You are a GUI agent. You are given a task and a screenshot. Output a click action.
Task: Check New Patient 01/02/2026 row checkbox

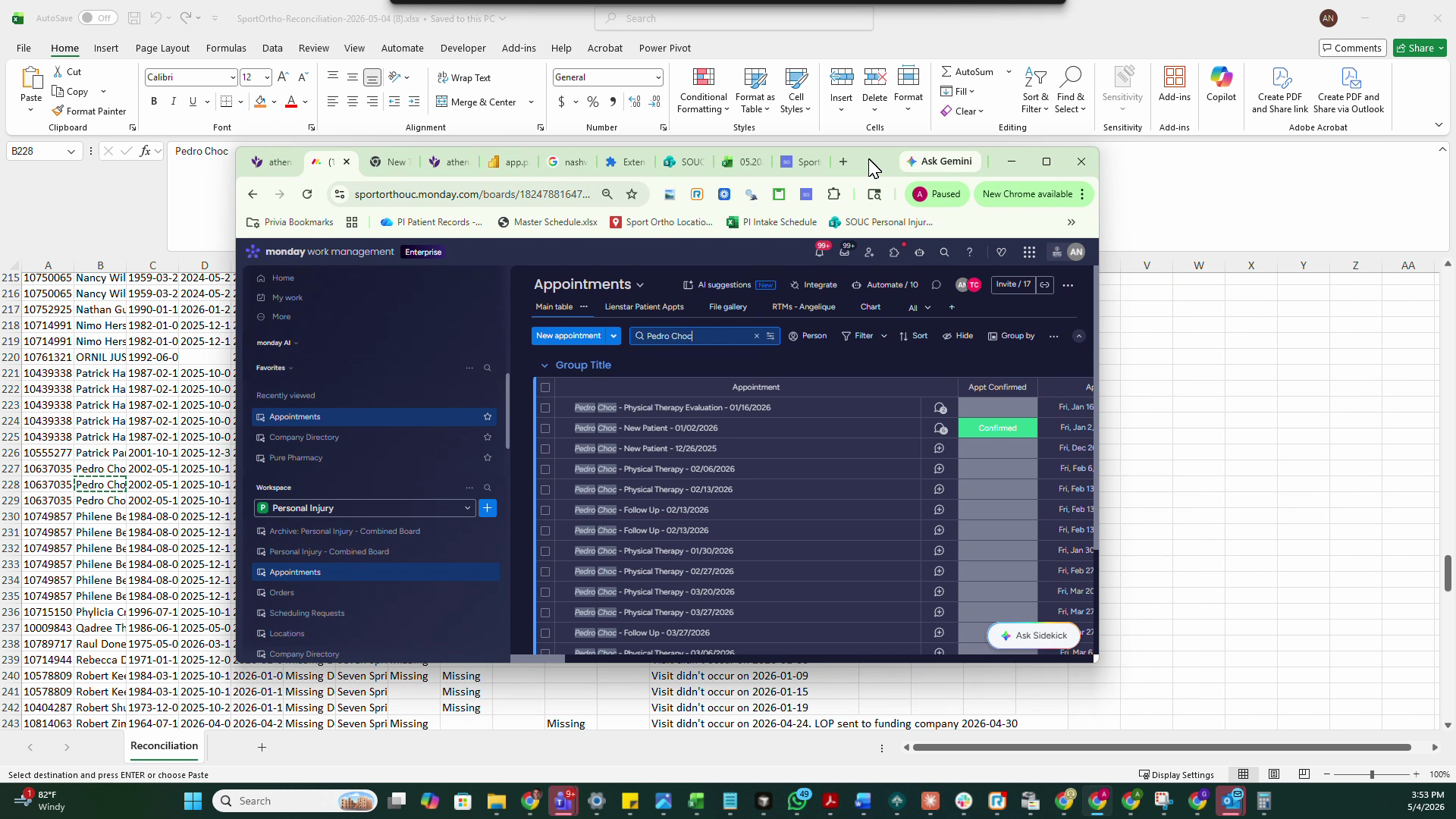pyautogui.click(x=544, y=428)
